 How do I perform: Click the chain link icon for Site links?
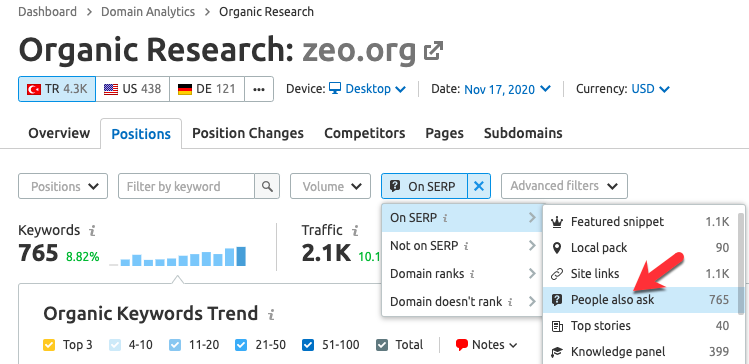pyautogui.click(x=557, y=274)
